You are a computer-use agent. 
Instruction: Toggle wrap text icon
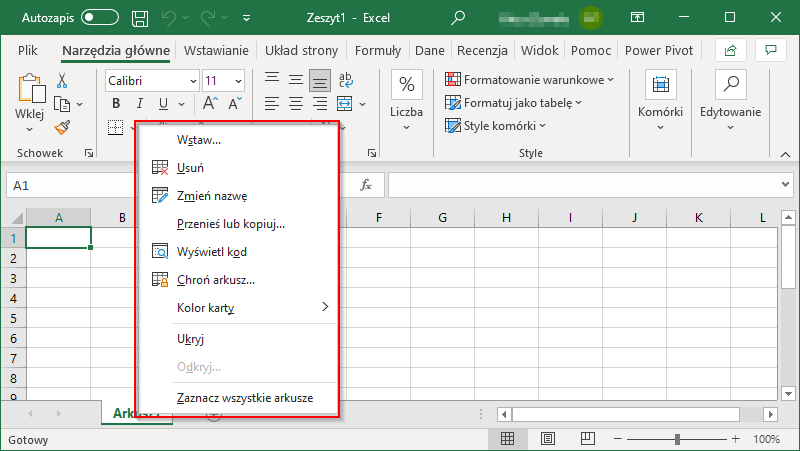(345, 80)
